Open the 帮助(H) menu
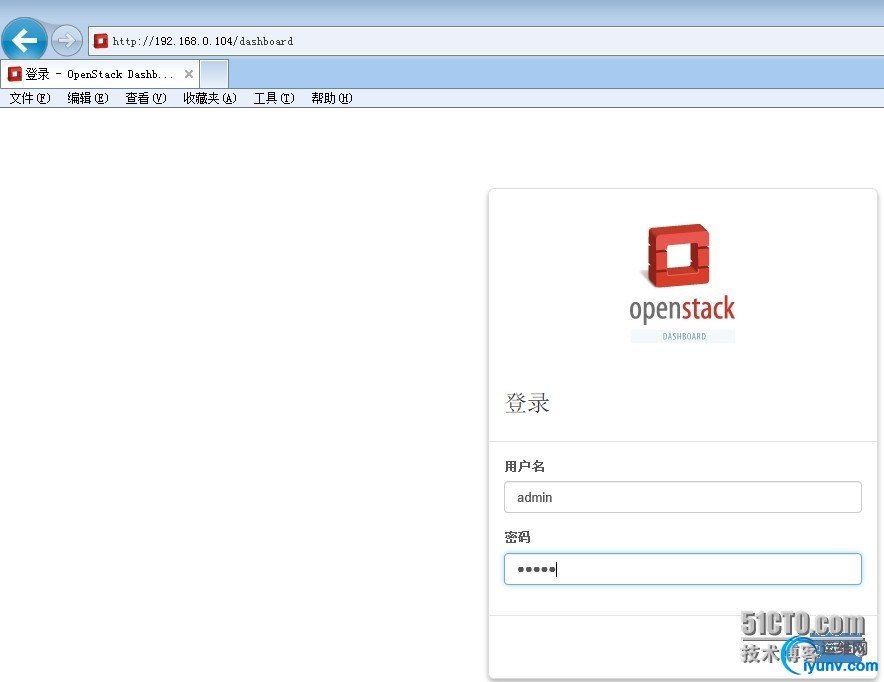The height and width of the screenshot is (682, 884). coord(332,98)
